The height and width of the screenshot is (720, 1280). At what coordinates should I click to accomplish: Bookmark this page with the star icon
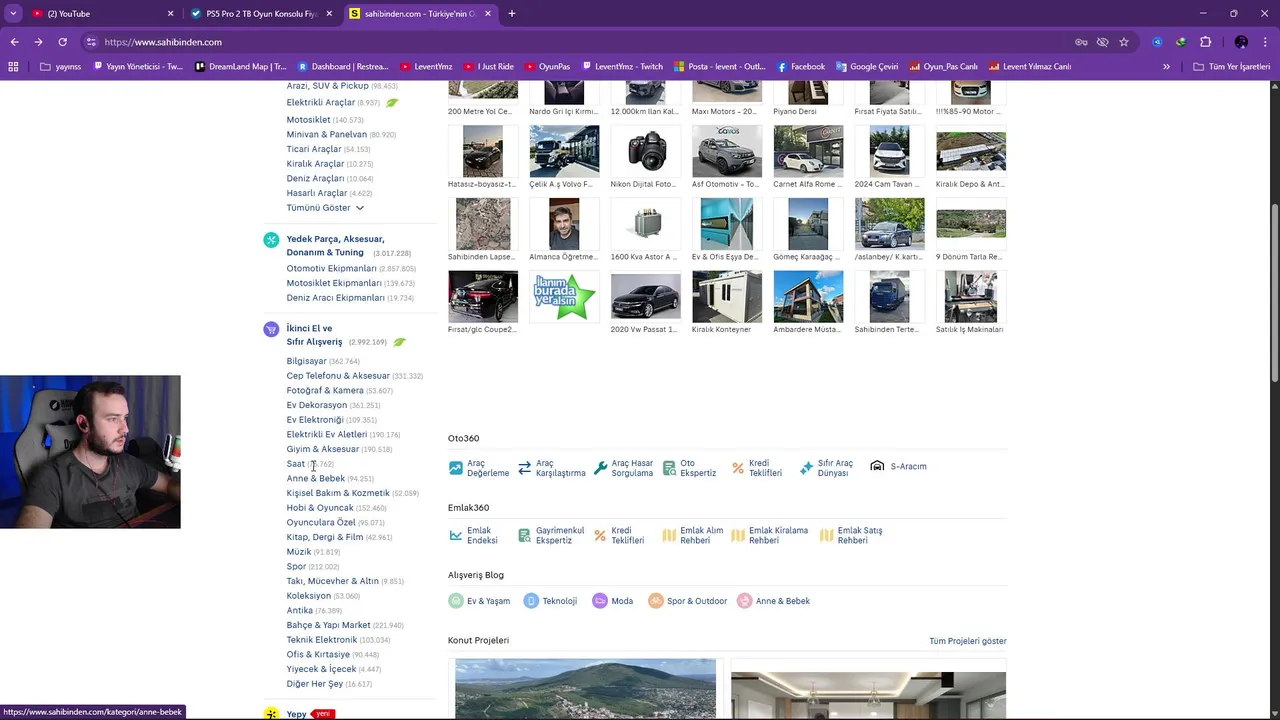[x=1124, y=42]
